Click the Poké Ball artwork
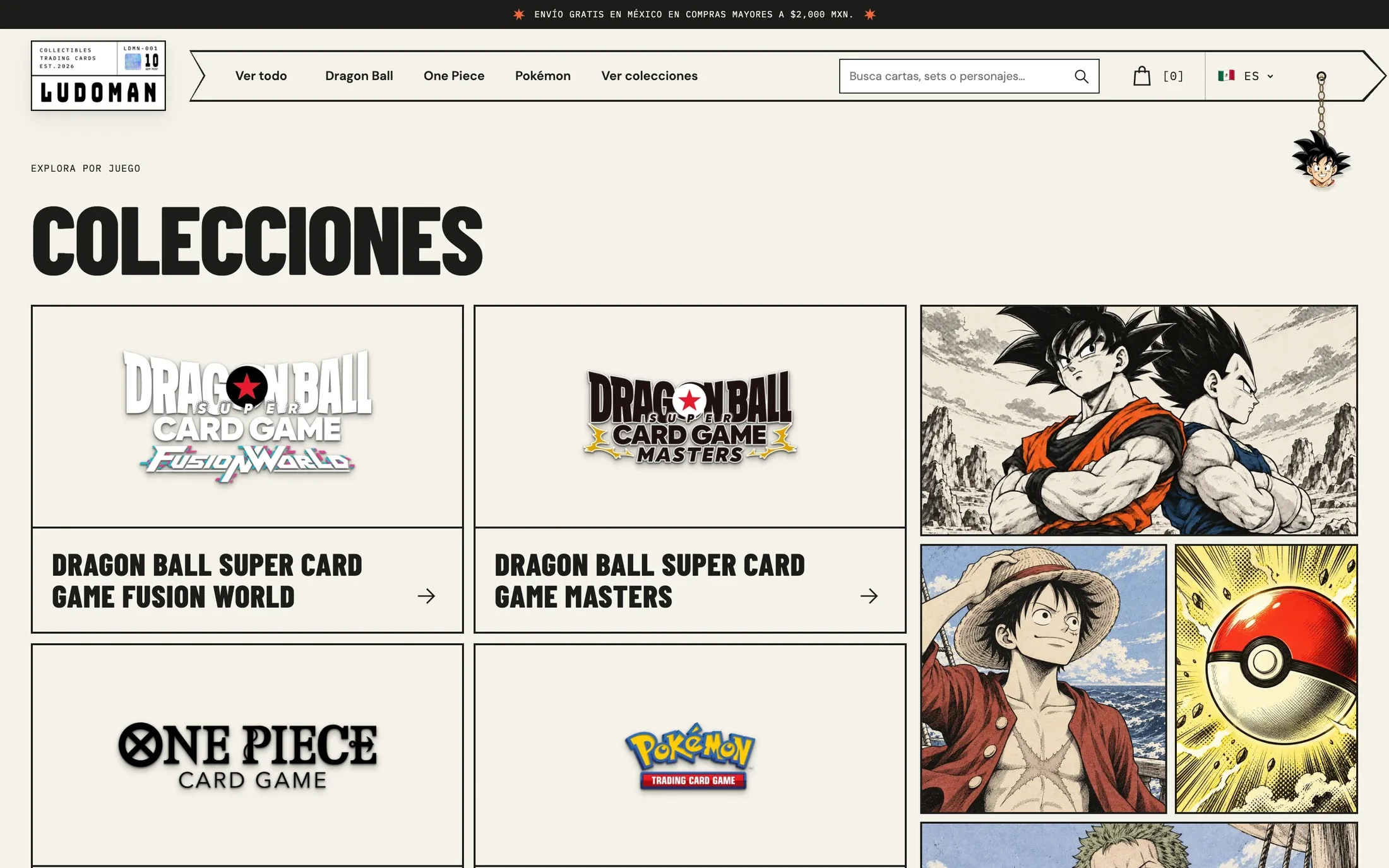This screenshot has height=868, width=1389. (x=1266, y=679)
